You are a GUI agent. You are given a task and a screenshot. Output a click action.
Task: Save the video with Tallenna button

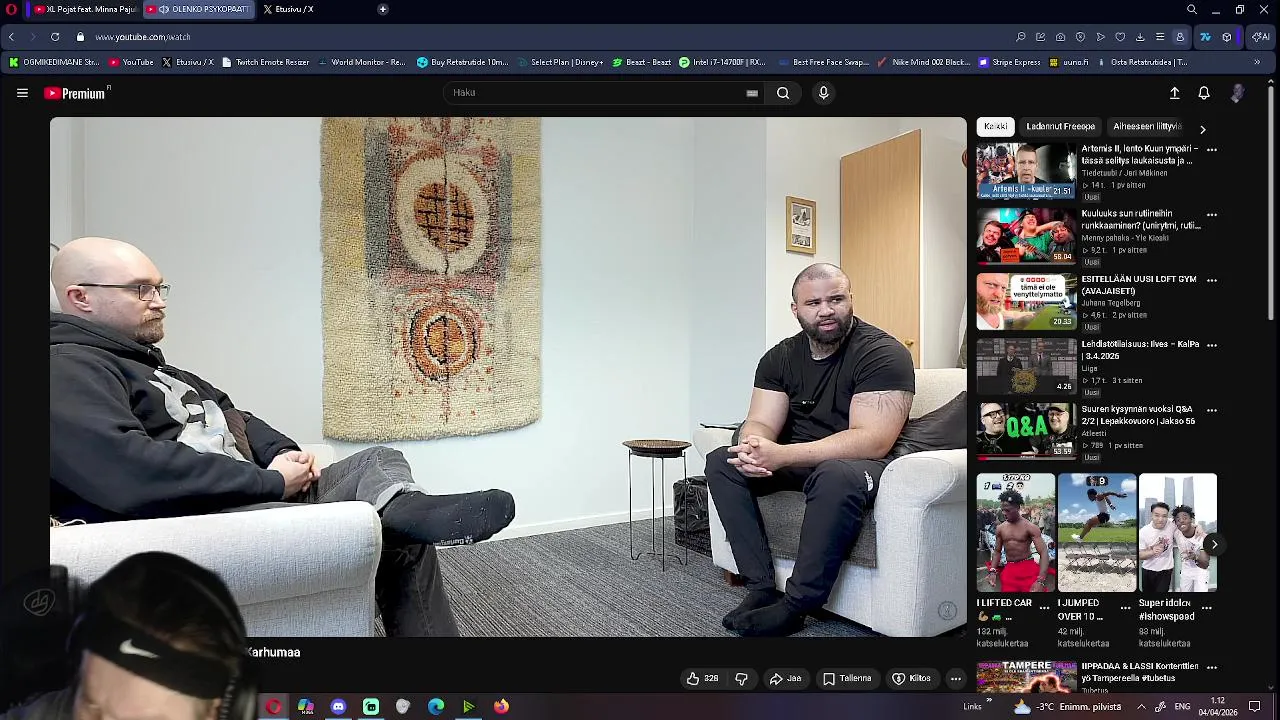[x=847, y=679]
